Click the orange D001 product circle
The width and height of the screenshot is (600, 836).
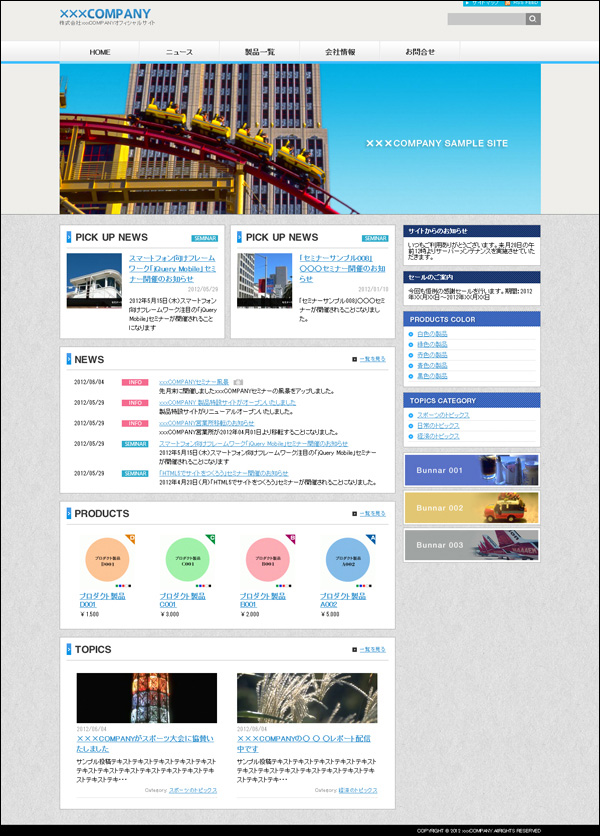107,560
